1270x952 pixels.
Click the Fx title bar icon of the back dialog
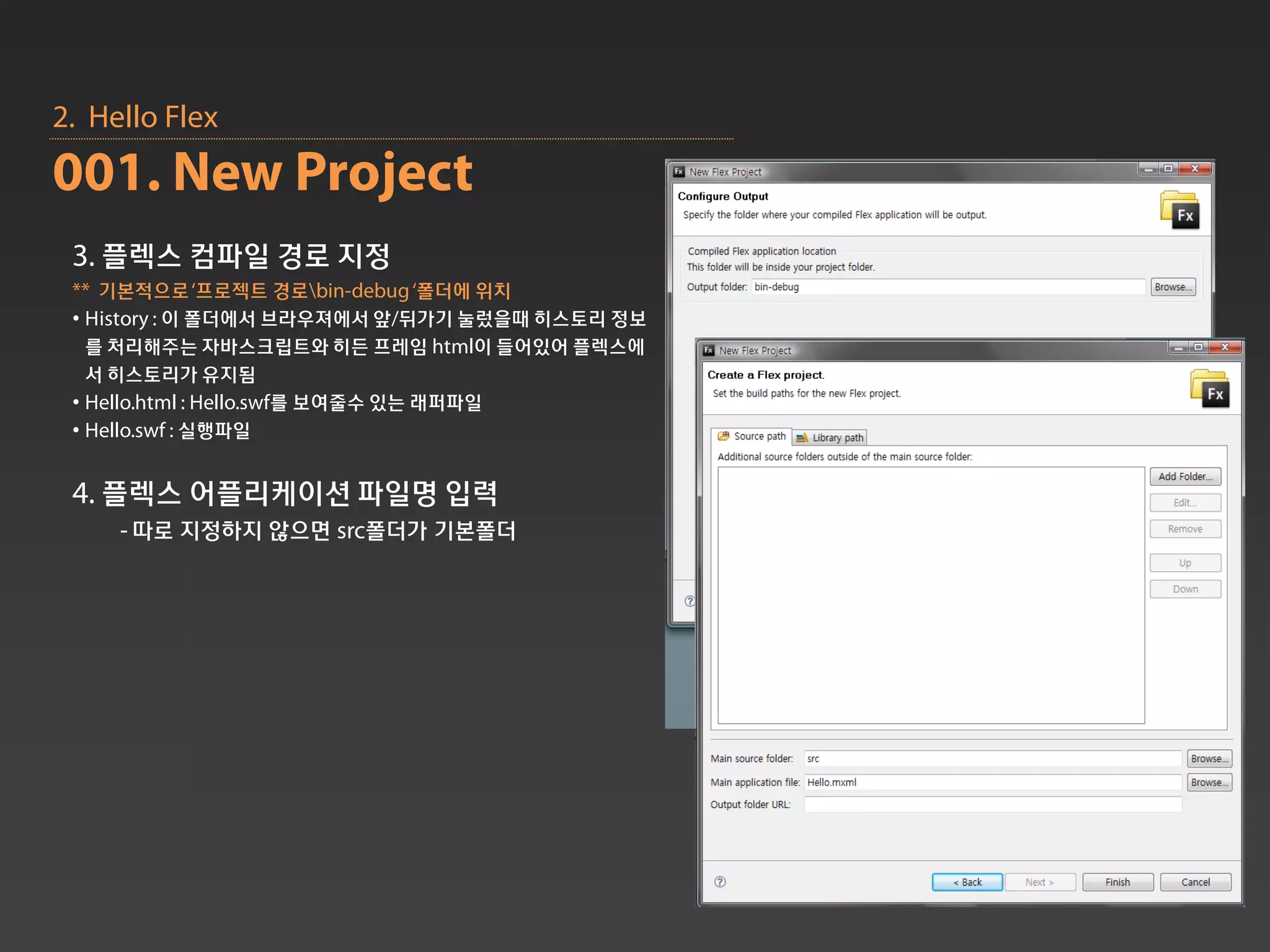679,172
